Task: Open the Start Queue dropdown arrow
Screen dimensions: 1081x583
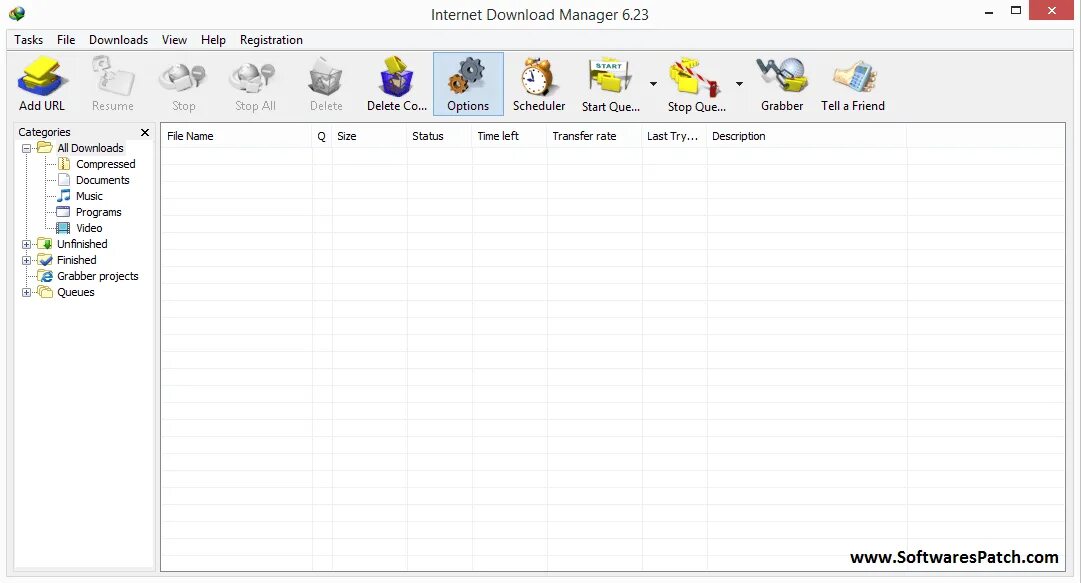Action: tap(653, 84)
